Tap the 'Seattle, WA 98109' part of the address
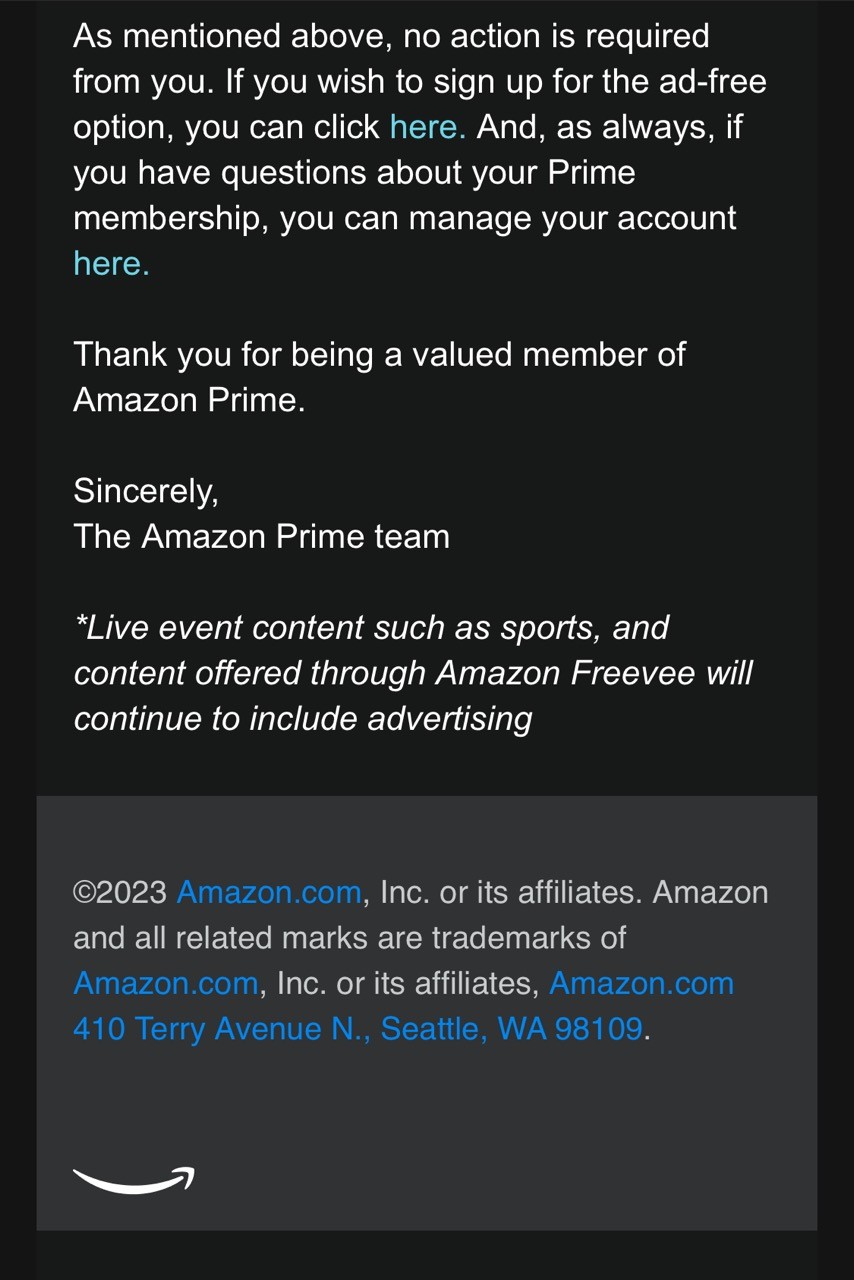Screen dimensions: 854x1280 (x=512, y=1029)
